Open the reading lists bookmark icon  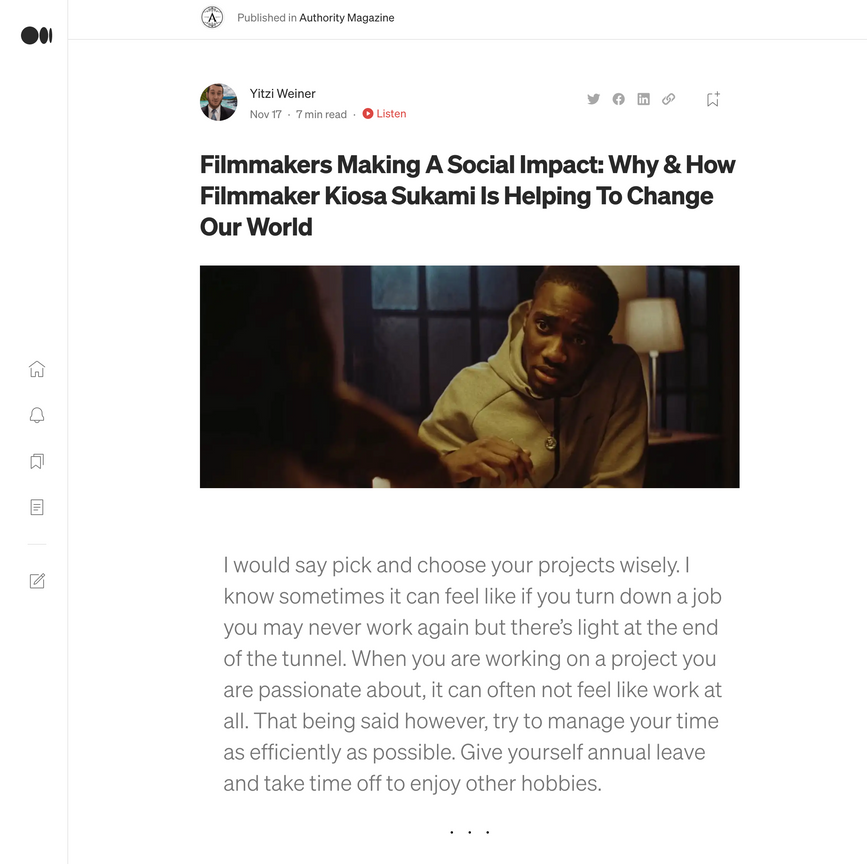click(x=37, y=461)
